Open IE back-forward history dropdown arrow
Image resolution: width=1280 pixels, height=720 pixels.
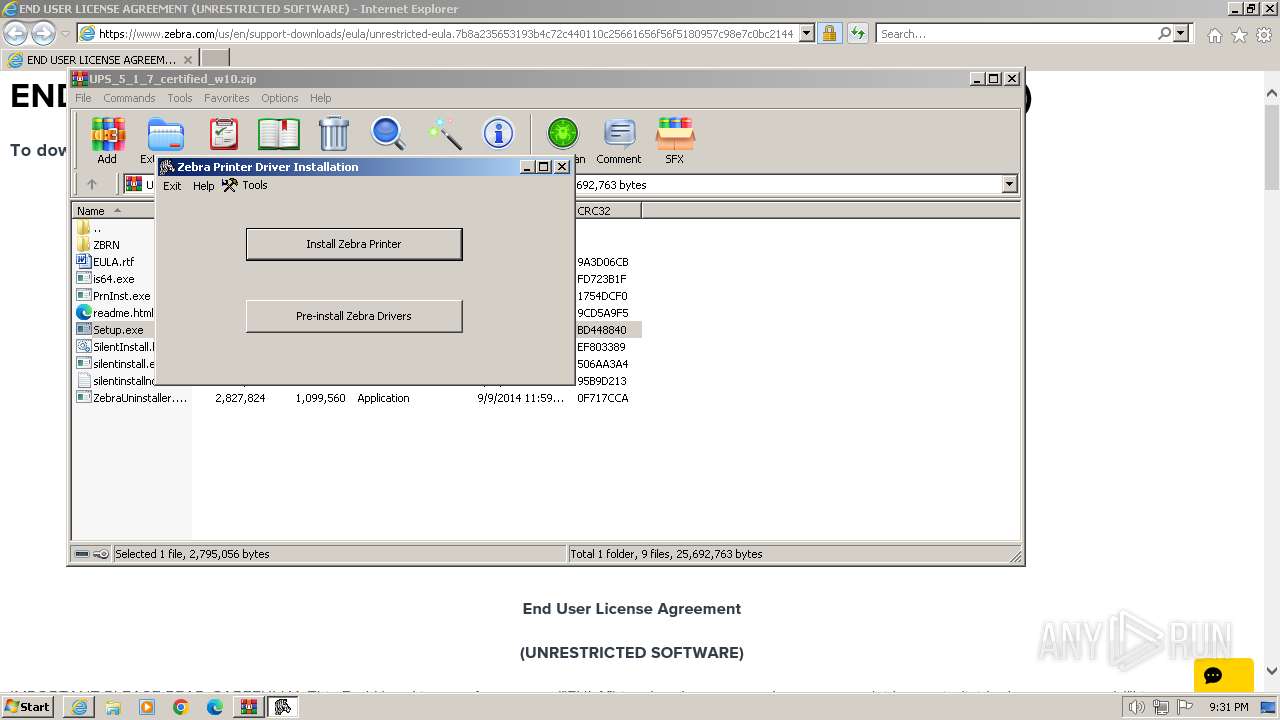[65, 34]
